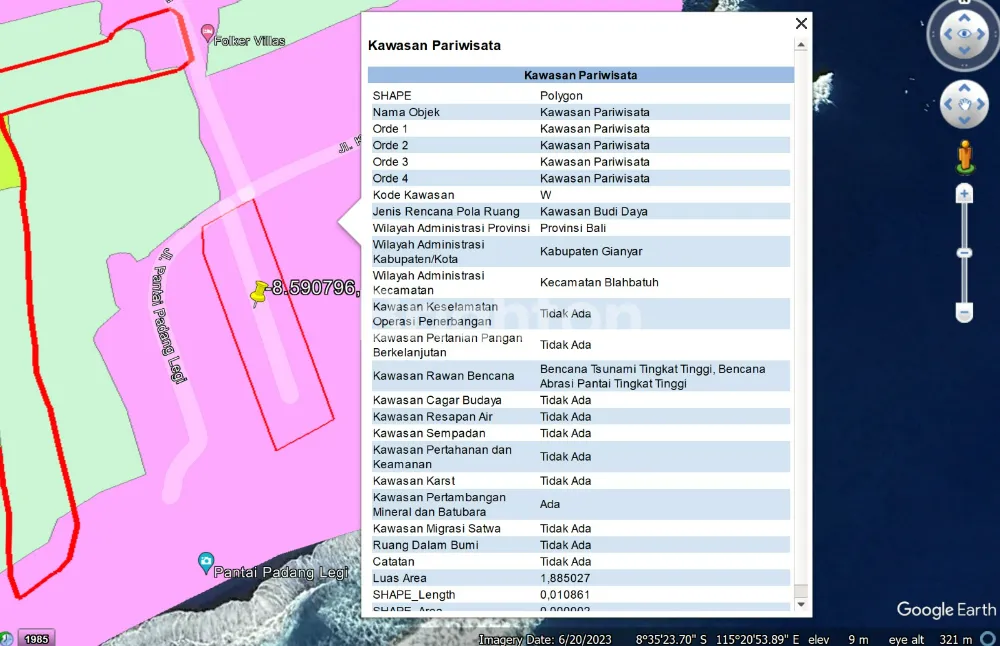Click the Move joystick hand icon
The image size is (1000, 646).
(x=964, y=104)
